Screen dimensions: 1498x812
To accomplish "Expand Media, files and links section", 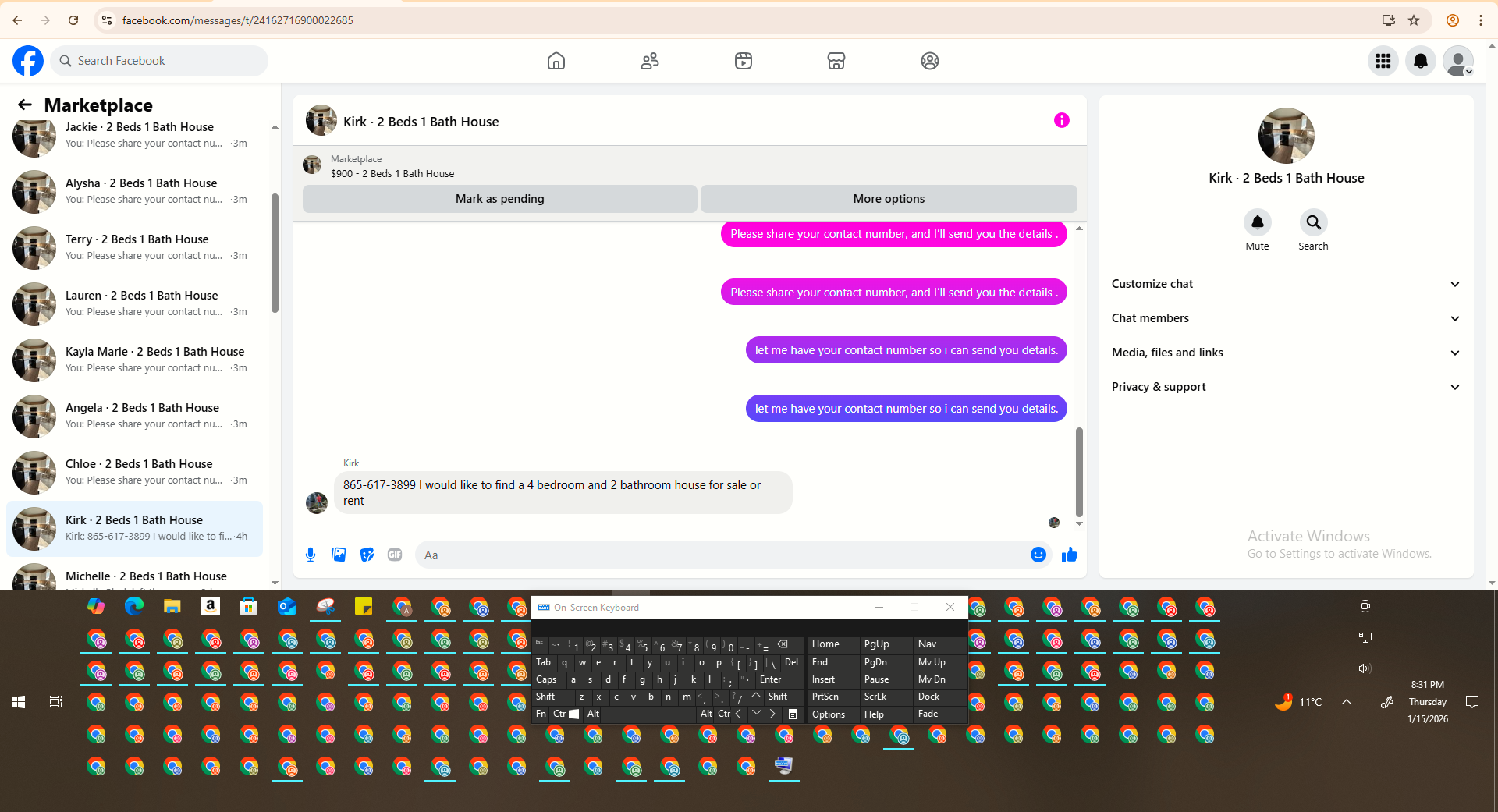I will [1285, 353].
